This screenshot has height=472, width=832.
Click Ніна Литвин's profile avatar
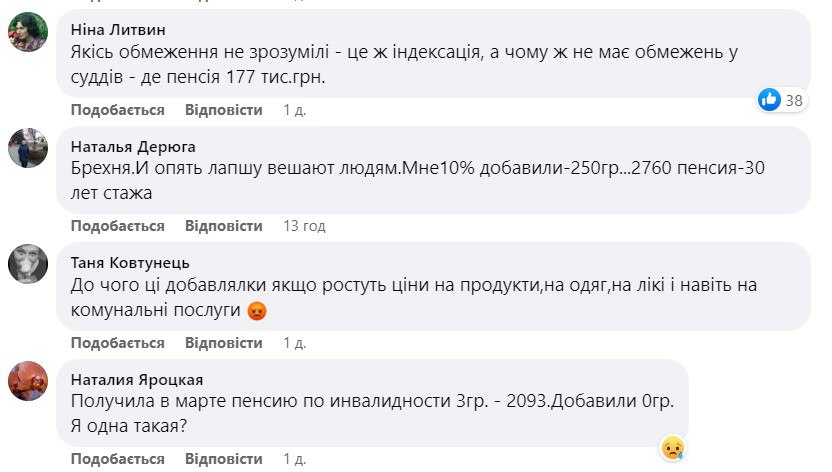[x=28, y=32]
